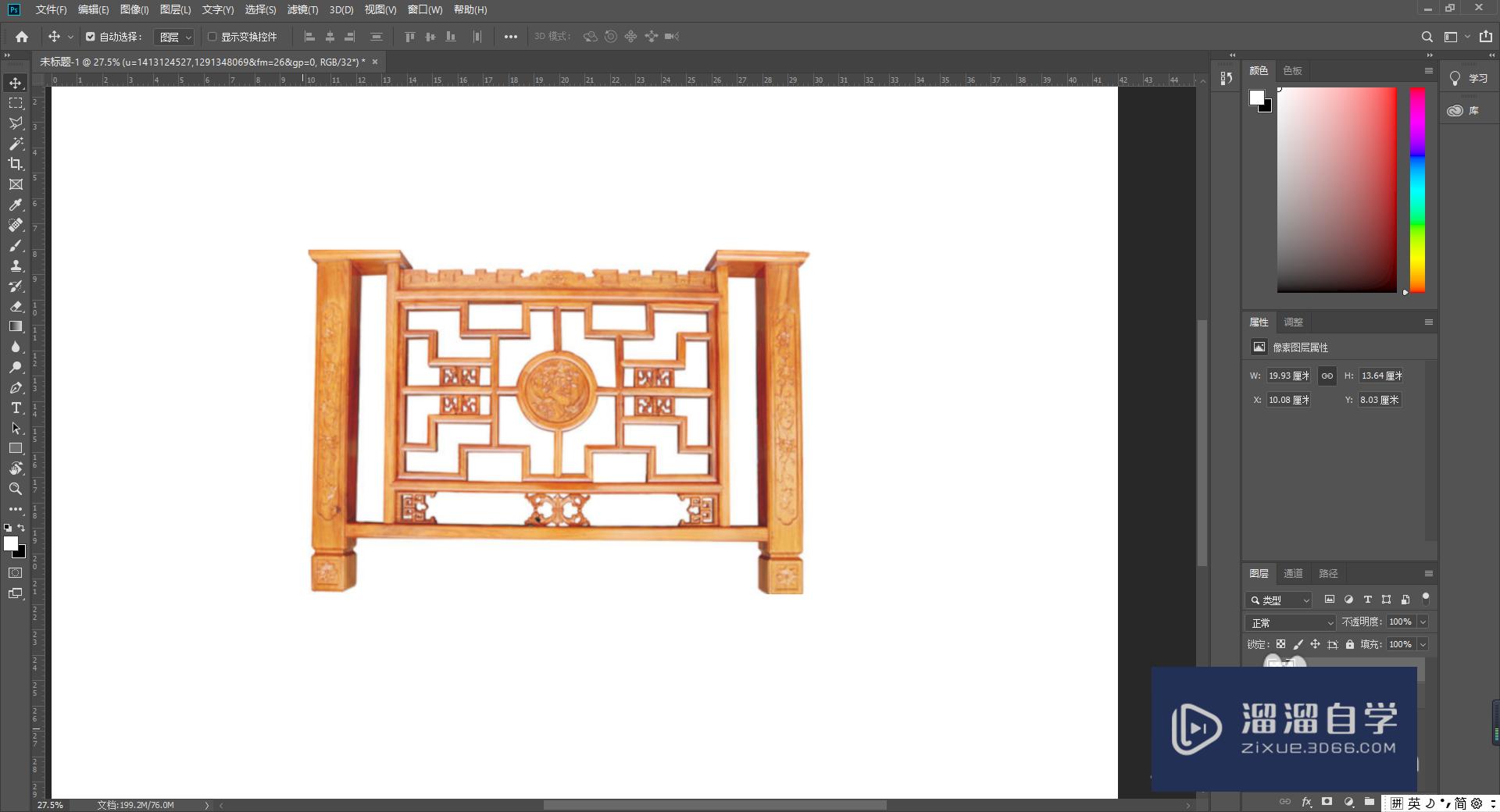Align left edges button
1500x812 pixels.
(309, 37)
